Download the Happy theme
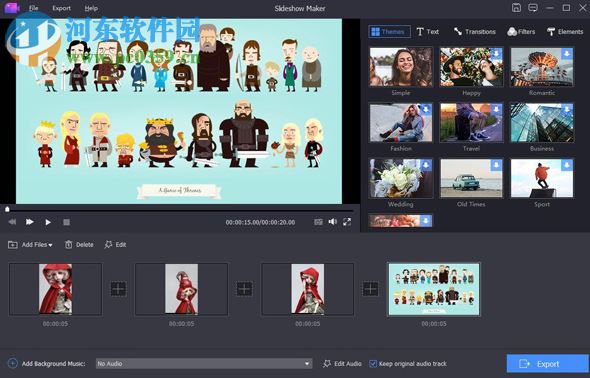 496,53
